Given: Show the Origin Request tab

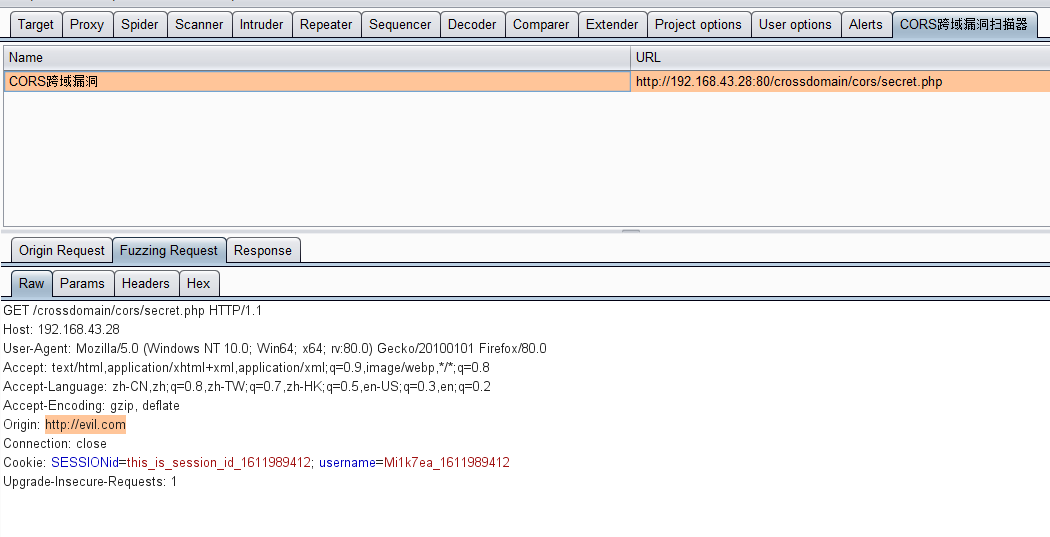Looking at the screenshot, I should click(x=62, y=250).
